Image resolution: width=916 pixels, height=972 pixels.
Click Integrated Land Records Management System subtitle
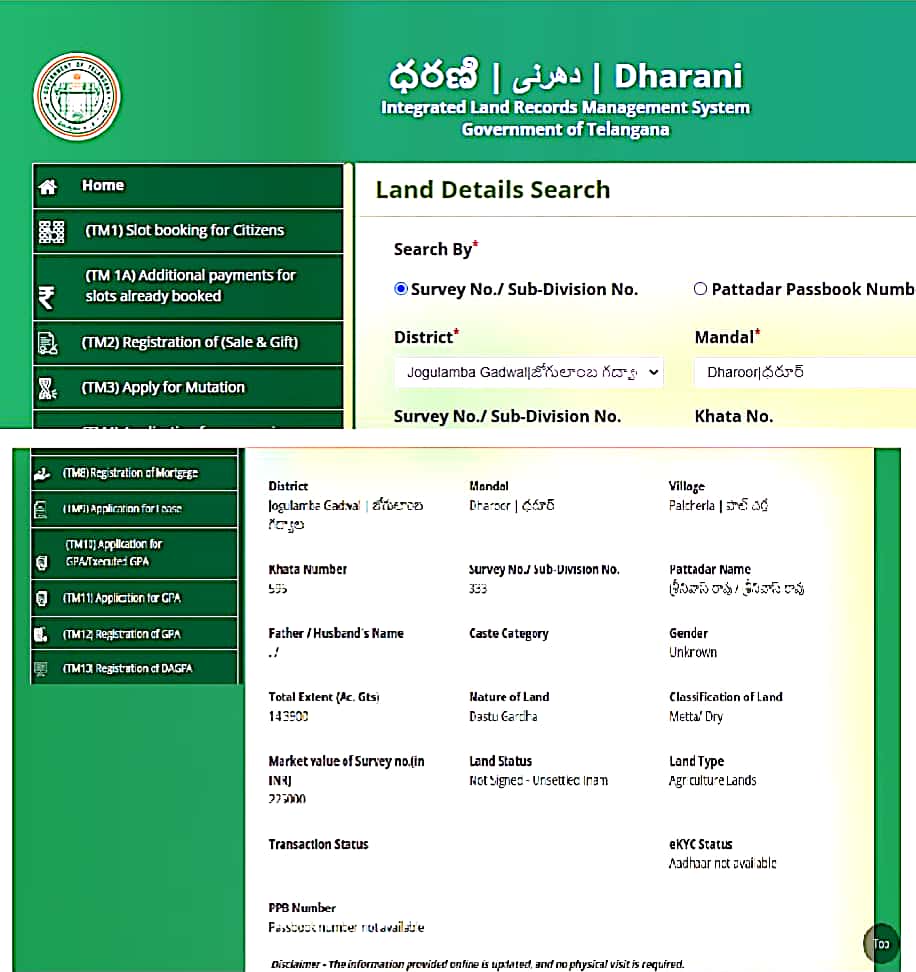tap(565, 108)
